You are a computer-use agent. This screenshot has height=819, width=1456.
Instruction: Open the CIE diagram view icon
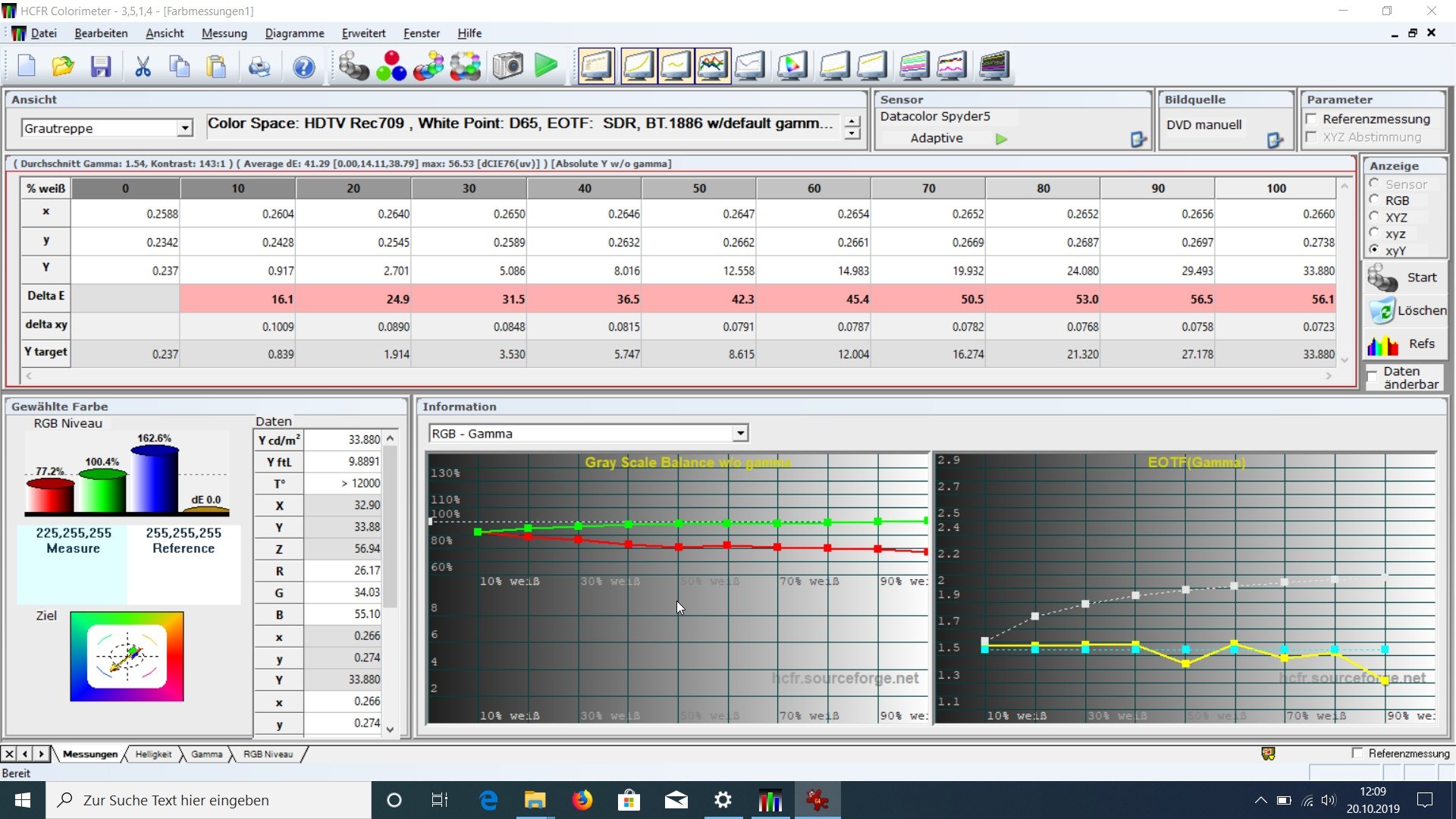click(792, 66)
